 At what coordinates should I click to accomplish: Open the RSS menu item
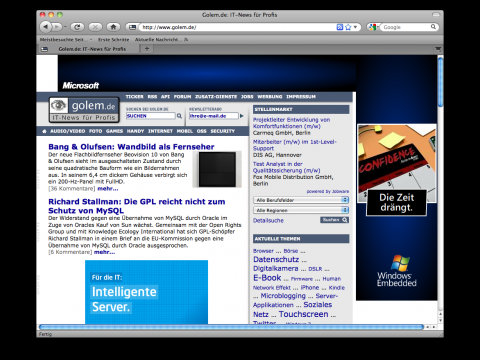click(x=152, y=97)
